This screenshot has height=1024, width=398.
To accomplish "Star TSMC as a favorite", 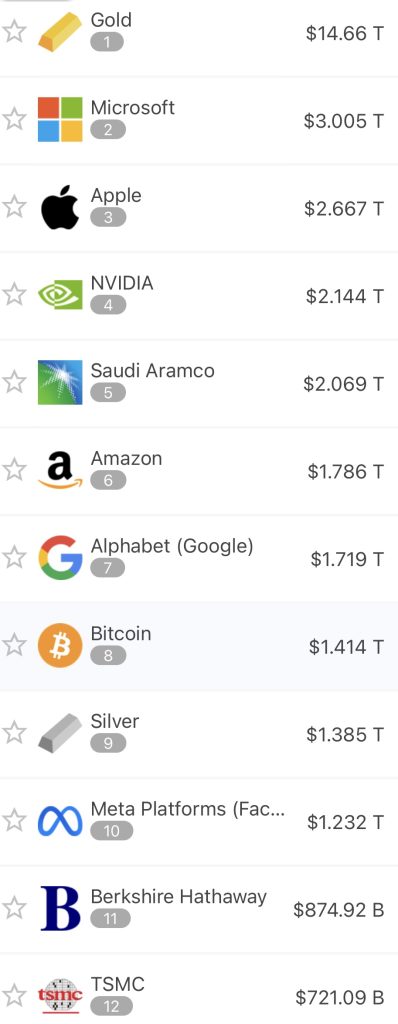I will click(14, 995).
